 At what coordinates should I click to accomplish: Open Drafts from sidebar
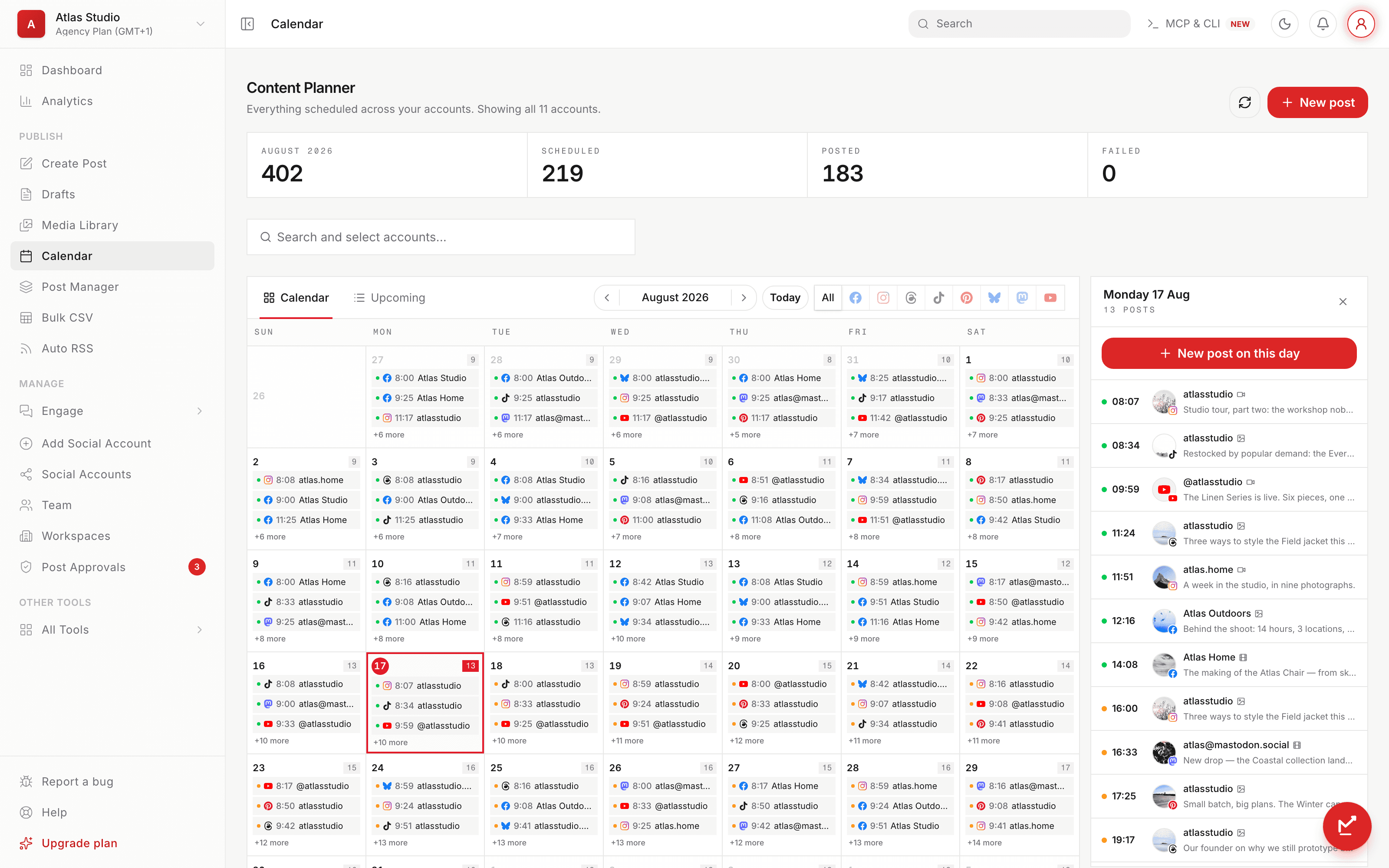pos(112,194)
